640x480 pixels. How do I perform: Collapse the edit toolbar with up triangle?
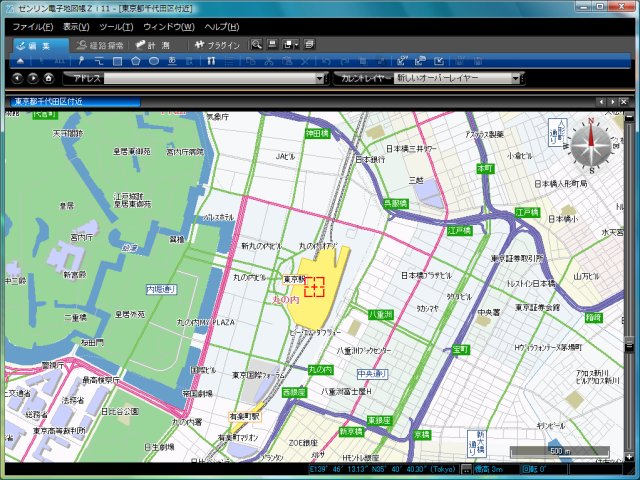point(20,61)
